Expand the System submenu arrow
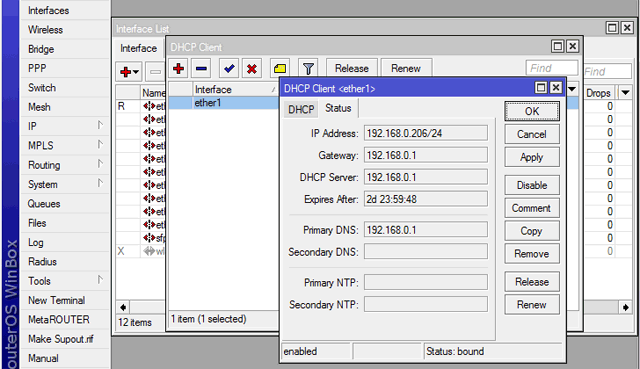The width and height of the screenshot is (640, 369). pos(100,183)
